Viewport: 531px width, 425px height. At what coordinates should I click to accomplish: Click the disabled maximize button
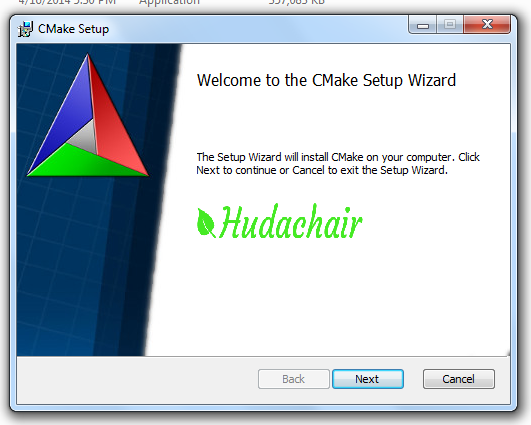[450, 25]
